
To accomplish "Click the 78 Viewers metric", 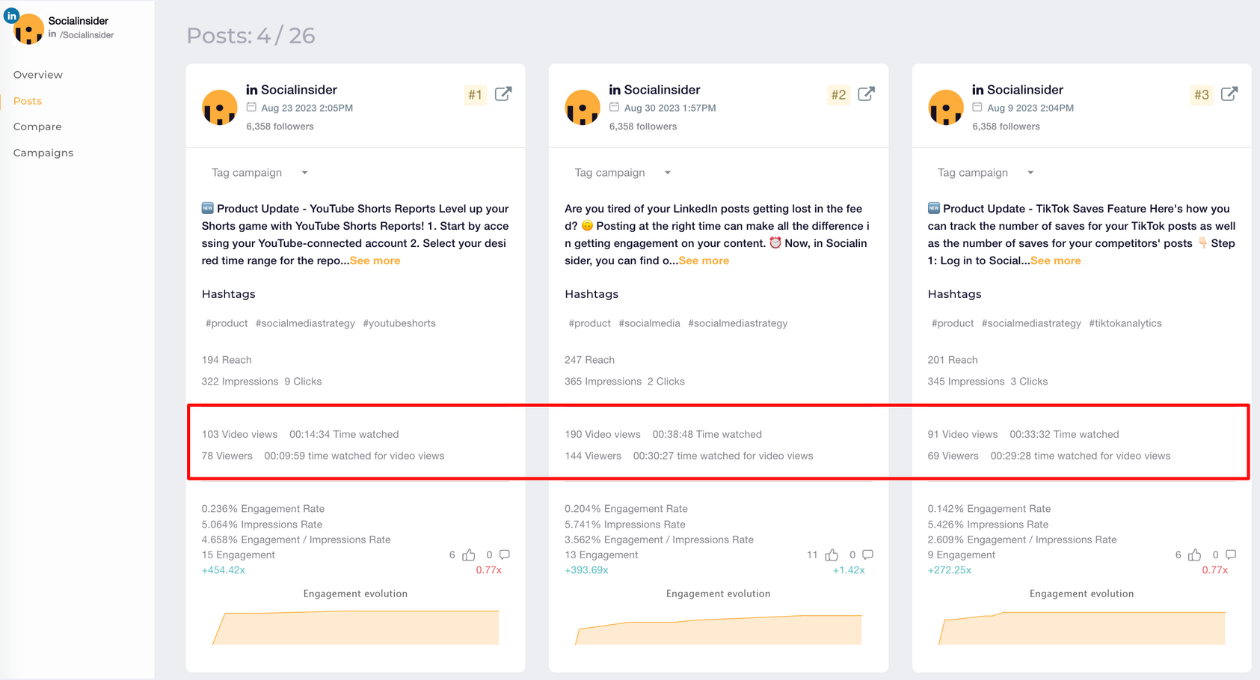I will point(227,456).
